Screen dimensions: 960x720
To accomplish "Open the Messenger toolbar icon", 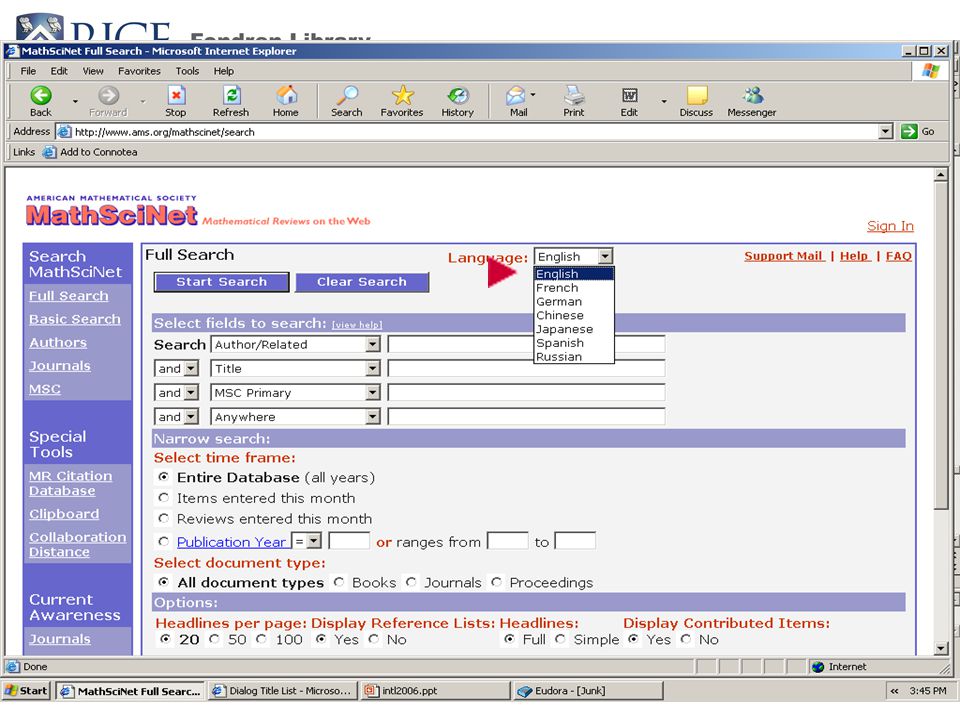I will tap(752, 96).
